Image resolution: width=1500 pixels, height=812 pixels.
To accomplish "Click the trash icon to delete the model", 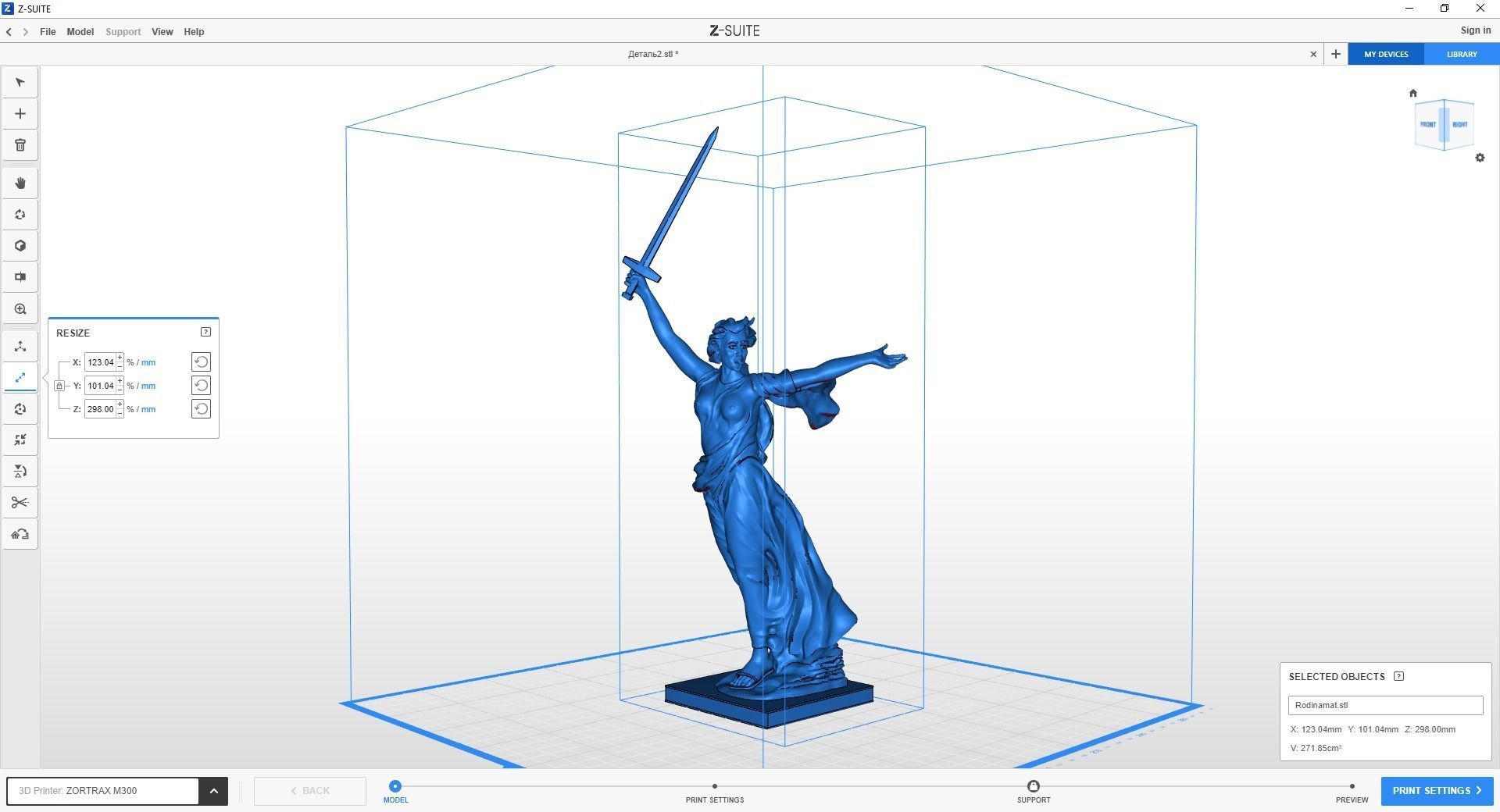I will coord(20,145).
